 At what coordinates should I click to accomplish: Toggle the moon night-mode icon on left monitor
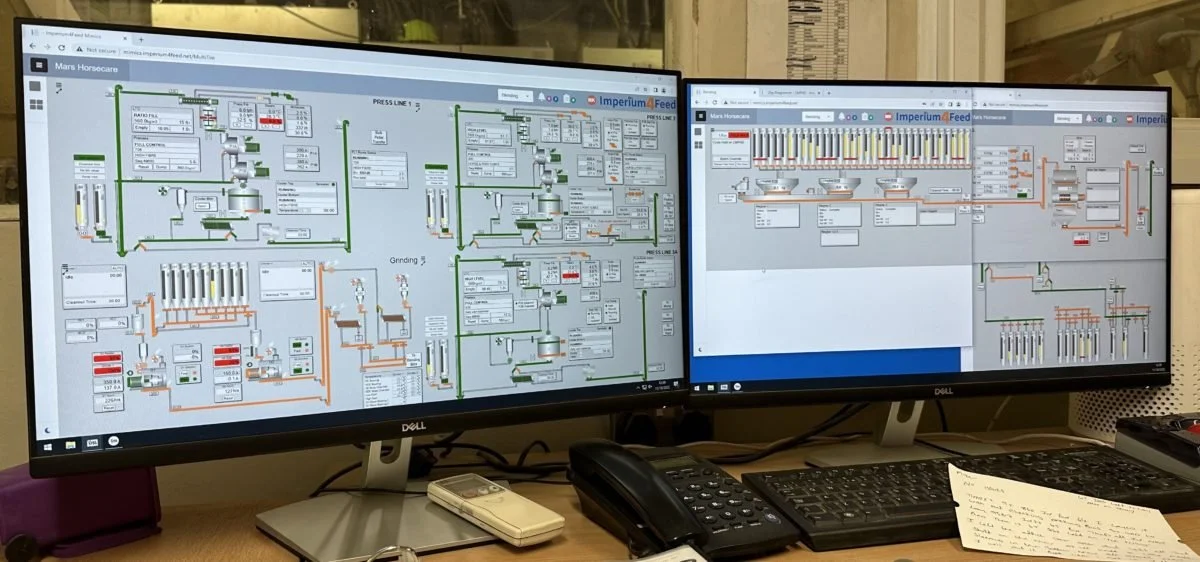click(x=47, y=431)
